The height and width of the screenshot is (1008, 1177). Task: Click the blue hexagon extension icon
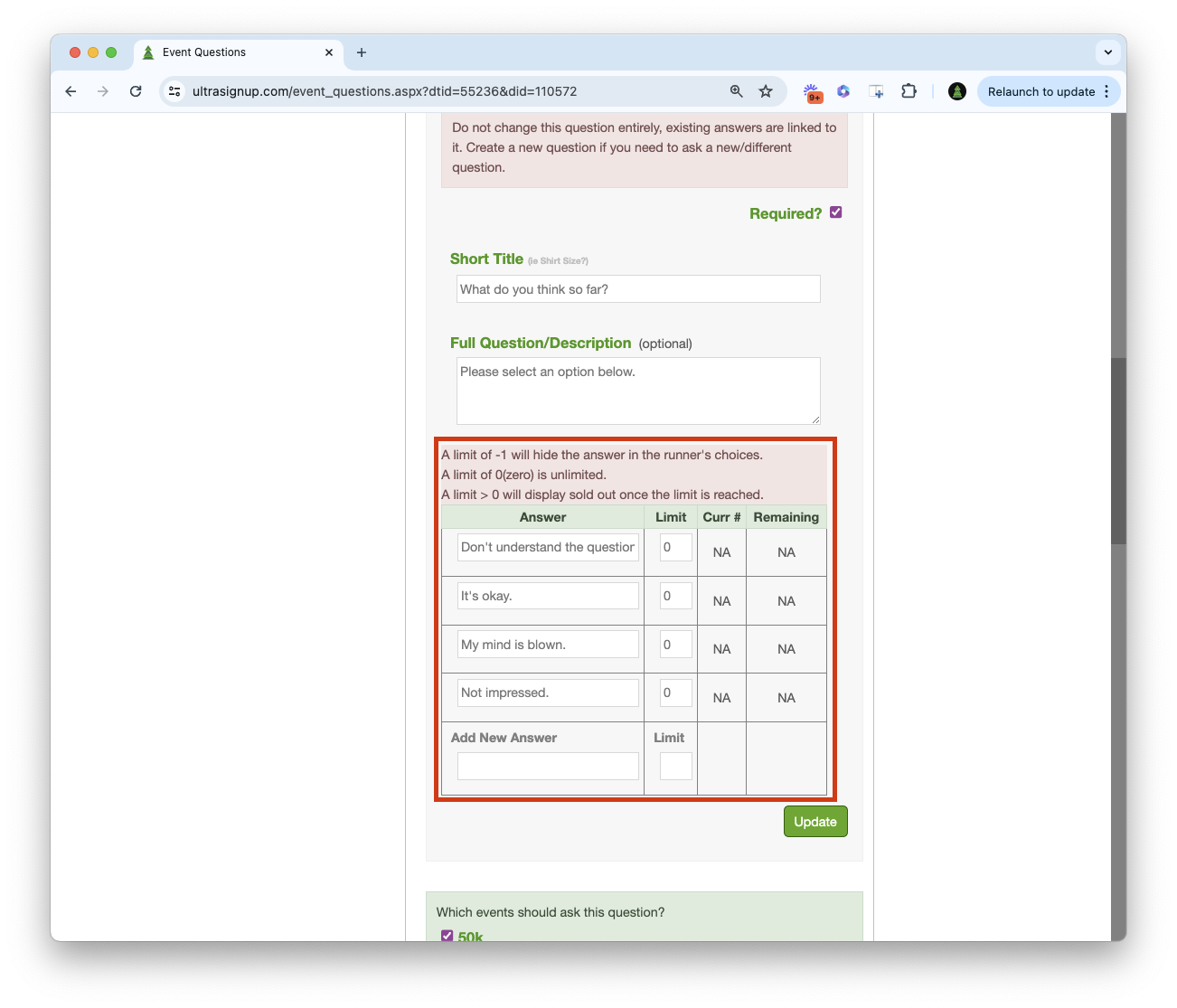tap(843, 91)
